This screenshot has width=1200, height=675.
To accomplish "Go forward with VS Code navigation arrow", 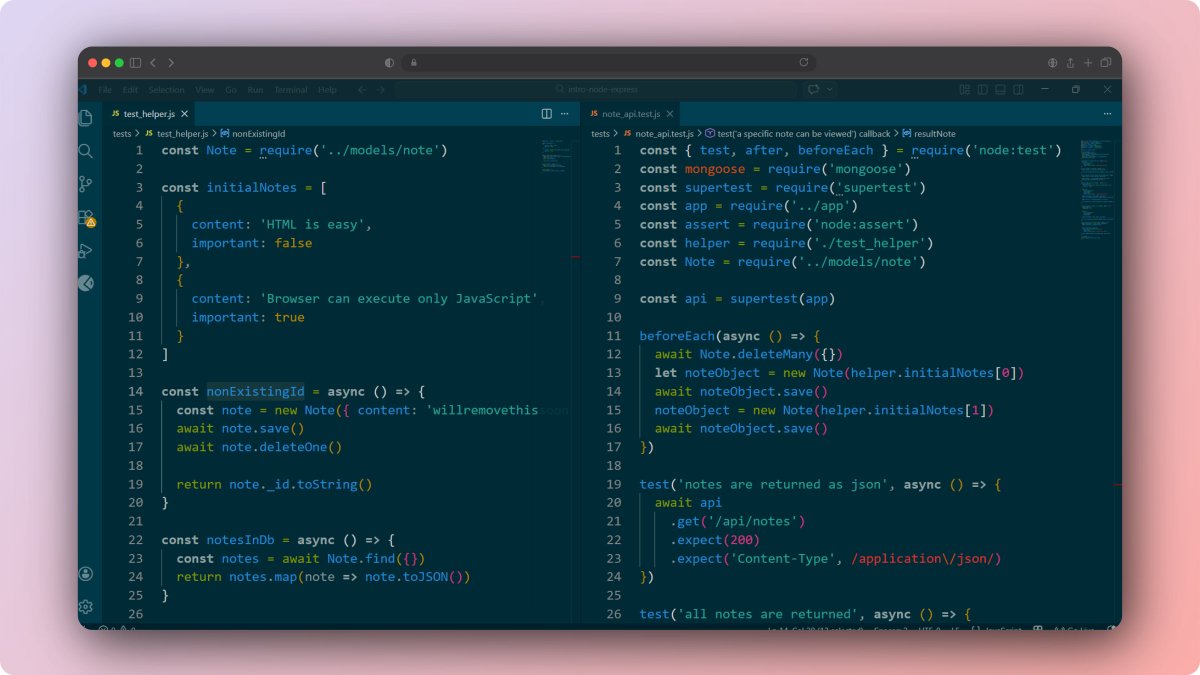I will [x=381, y=89].
